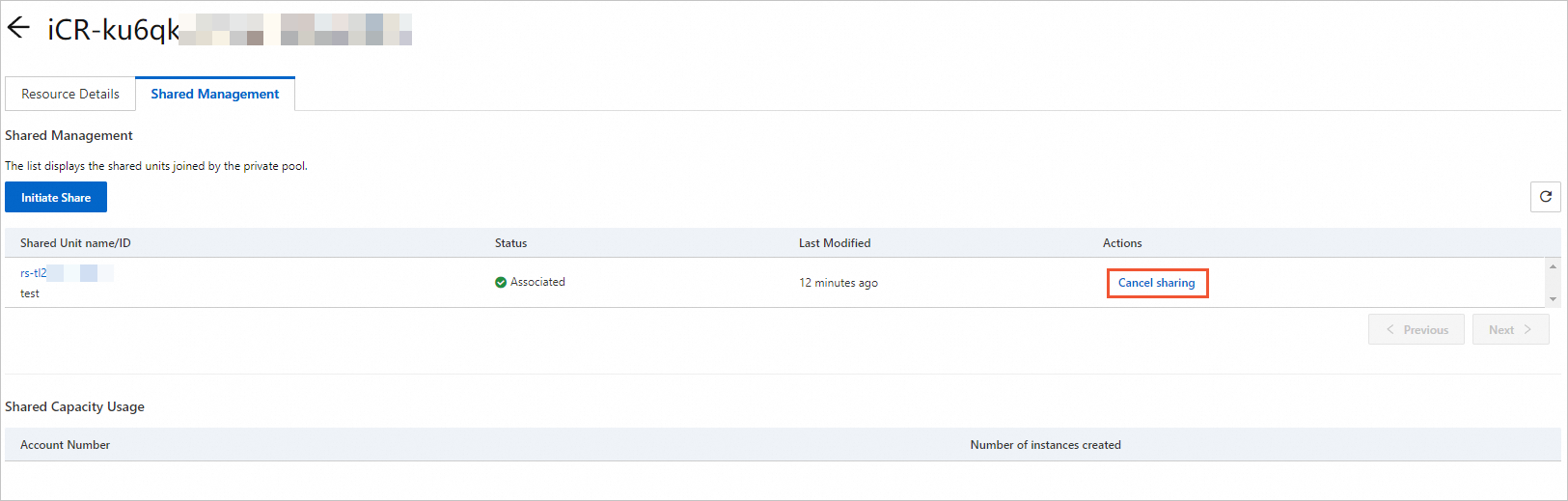Screen dimensions: 1568x501
Task: Click the iCR-ku6qk page title
Action: click(114, 30)
